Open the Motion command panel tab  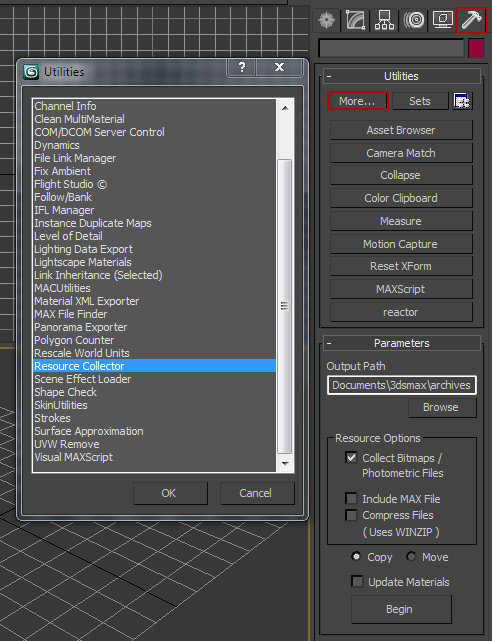point(414,20)
